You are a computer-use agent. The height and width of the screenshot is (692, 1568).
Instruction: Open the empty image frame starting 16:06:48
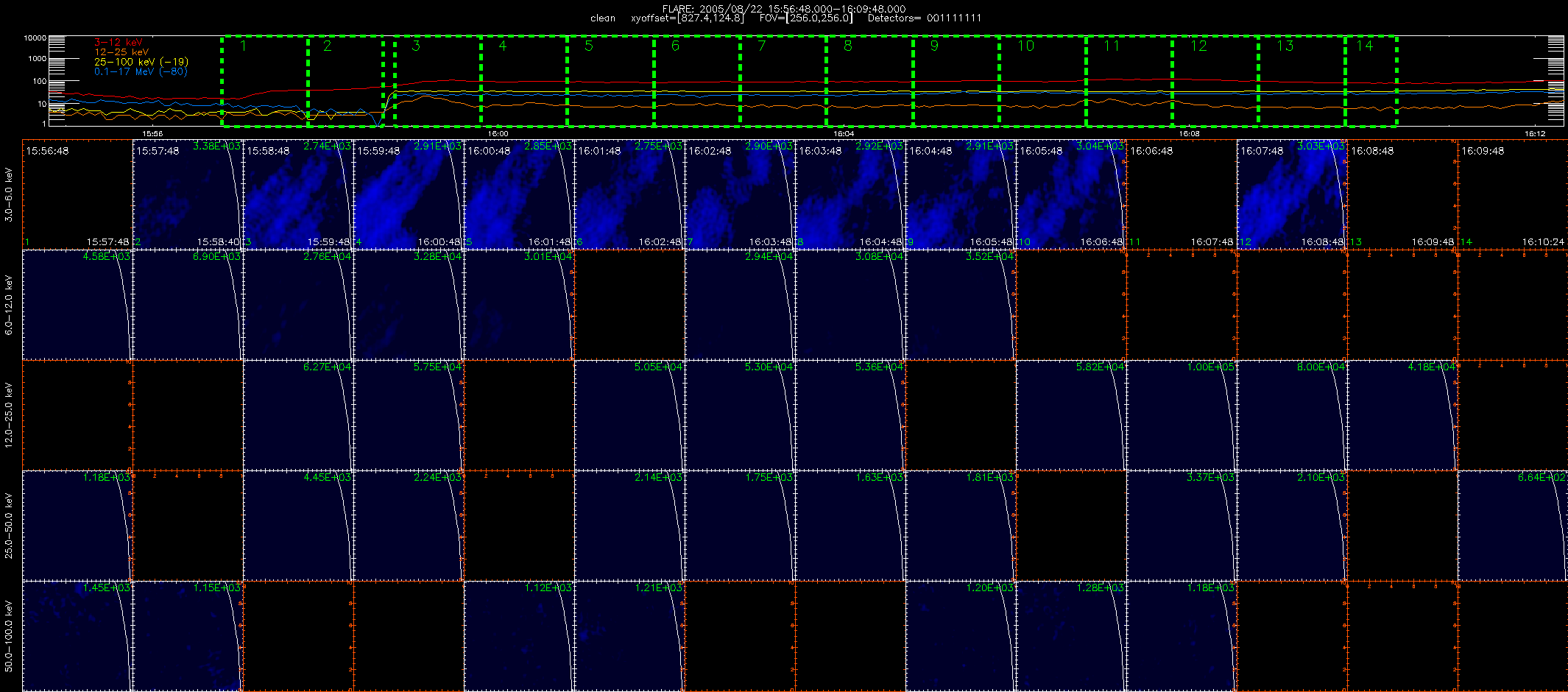pos(1182,194)
